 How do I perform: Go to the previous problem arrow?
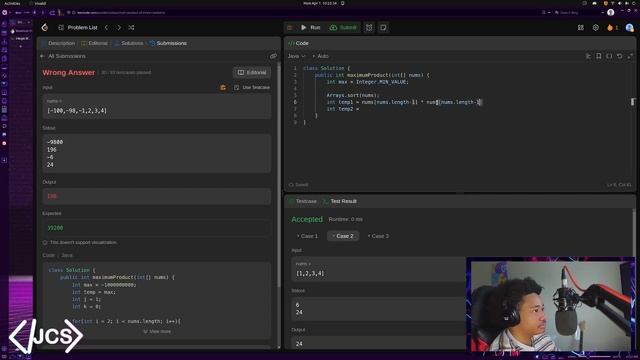(107, 27)
